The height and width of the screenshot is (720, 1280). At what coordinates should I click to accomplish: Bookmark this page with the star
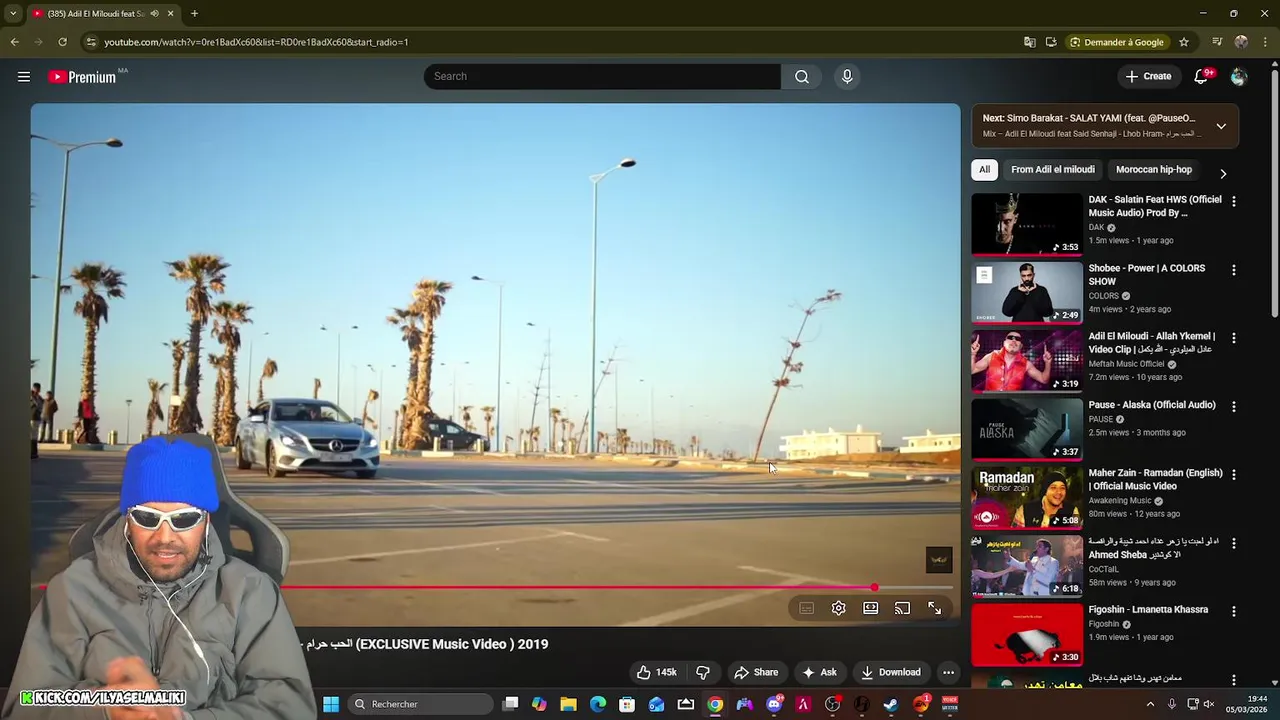[1184, 42]
